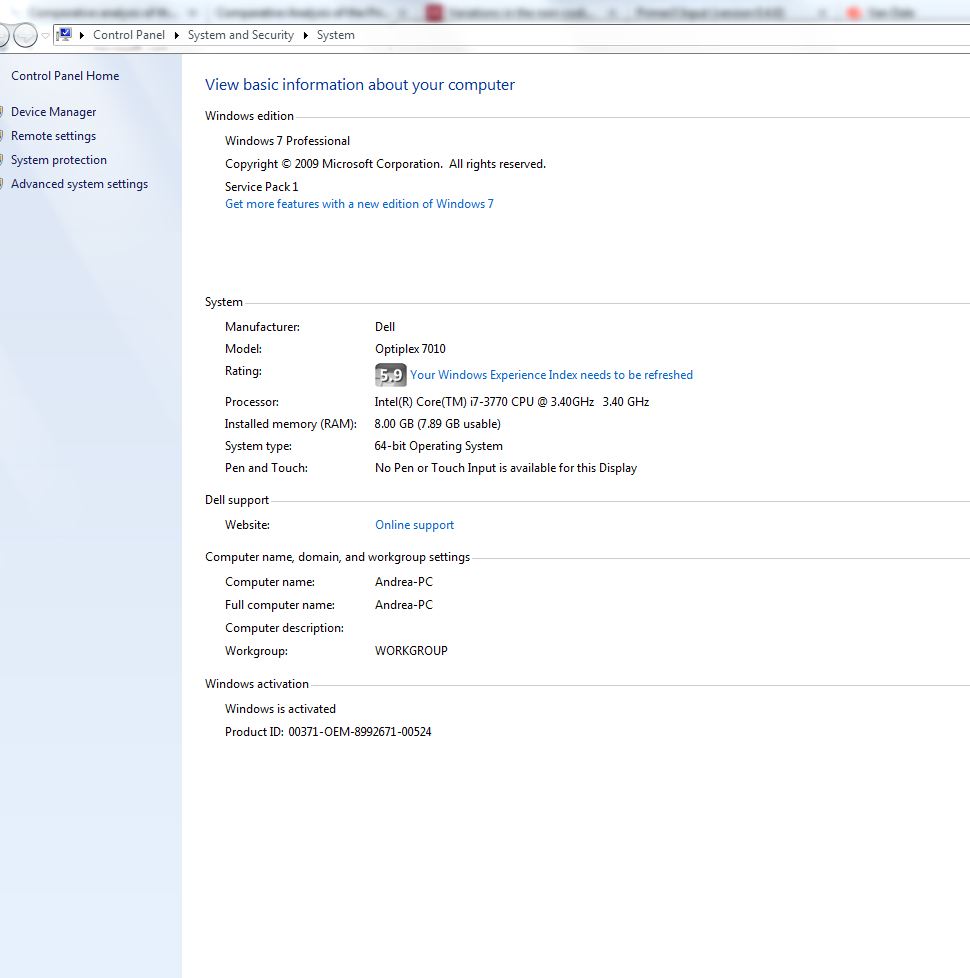Image resolution: width=970 pixels, height=978 pixels.
Task: Click the Forward navigation arrow button
Action: coord(25,36)
